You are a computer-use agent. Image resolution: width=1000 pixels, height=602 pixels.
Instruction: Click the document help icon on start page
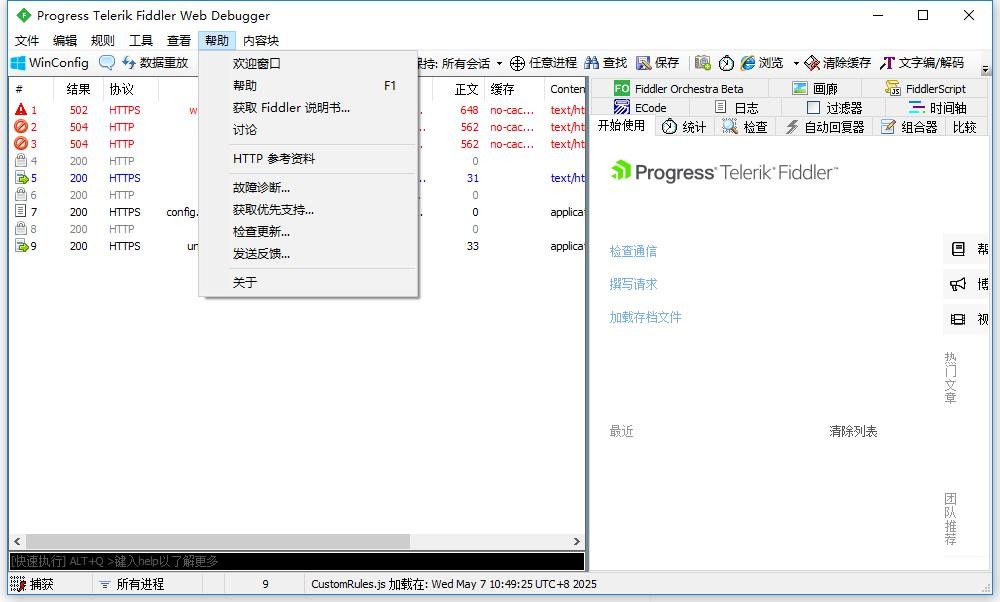pyautogui.click(x=958, y=249)
